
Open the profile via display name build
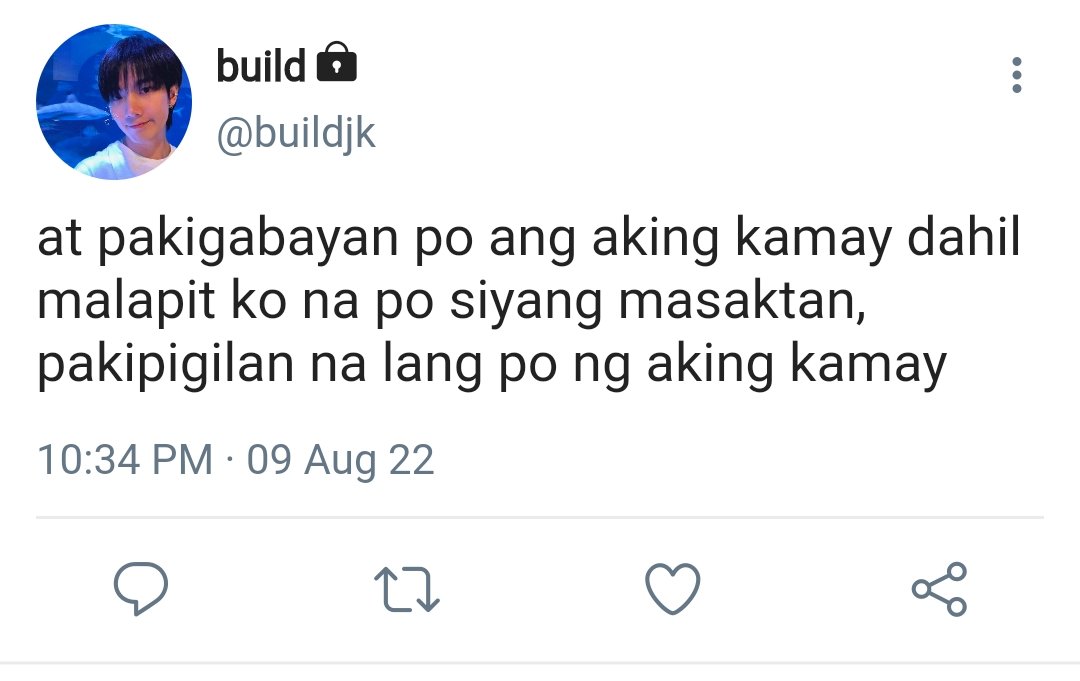point(261,66)
